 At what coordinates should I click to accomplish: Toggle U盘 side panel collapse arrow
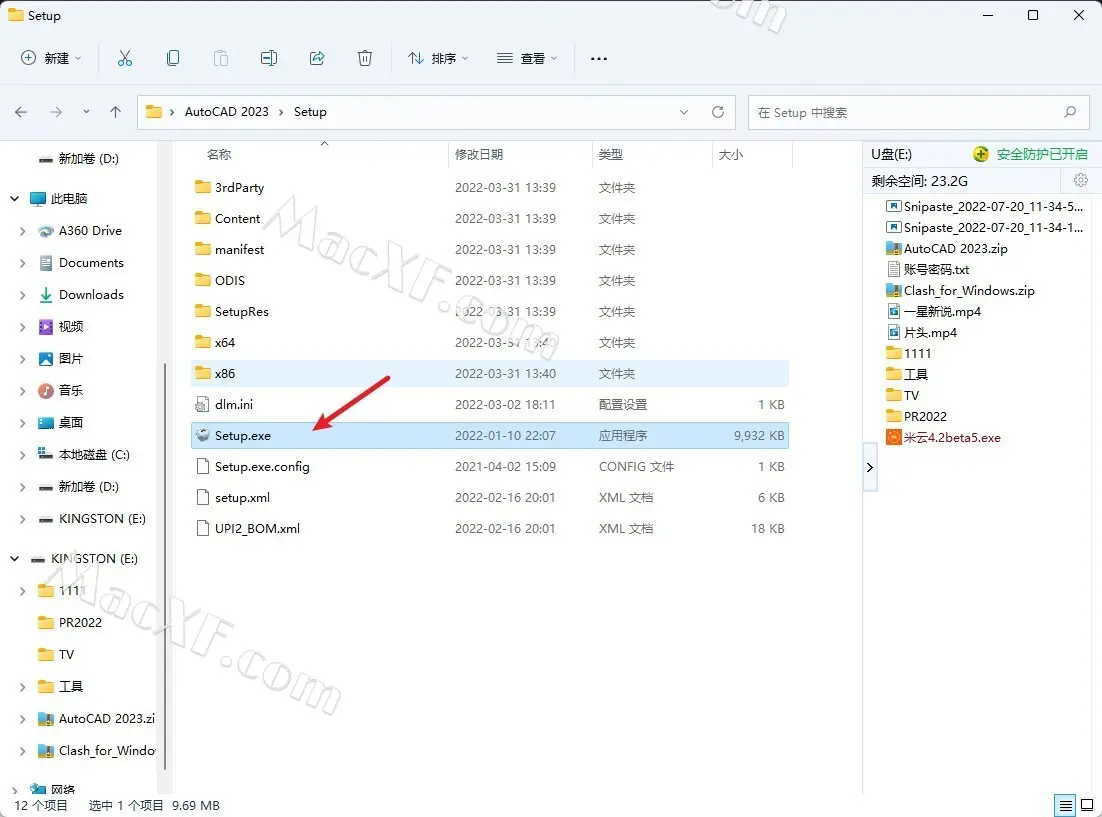tap(869, 467)
